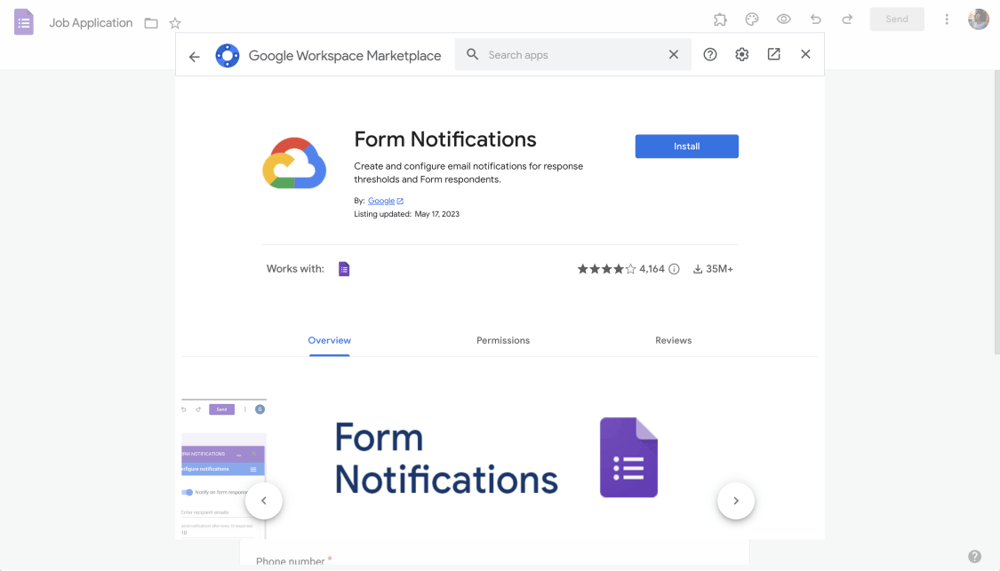Install the Form Notifications add-on
This screenshot has height=571, width=1000.
[x=687, y=146]
